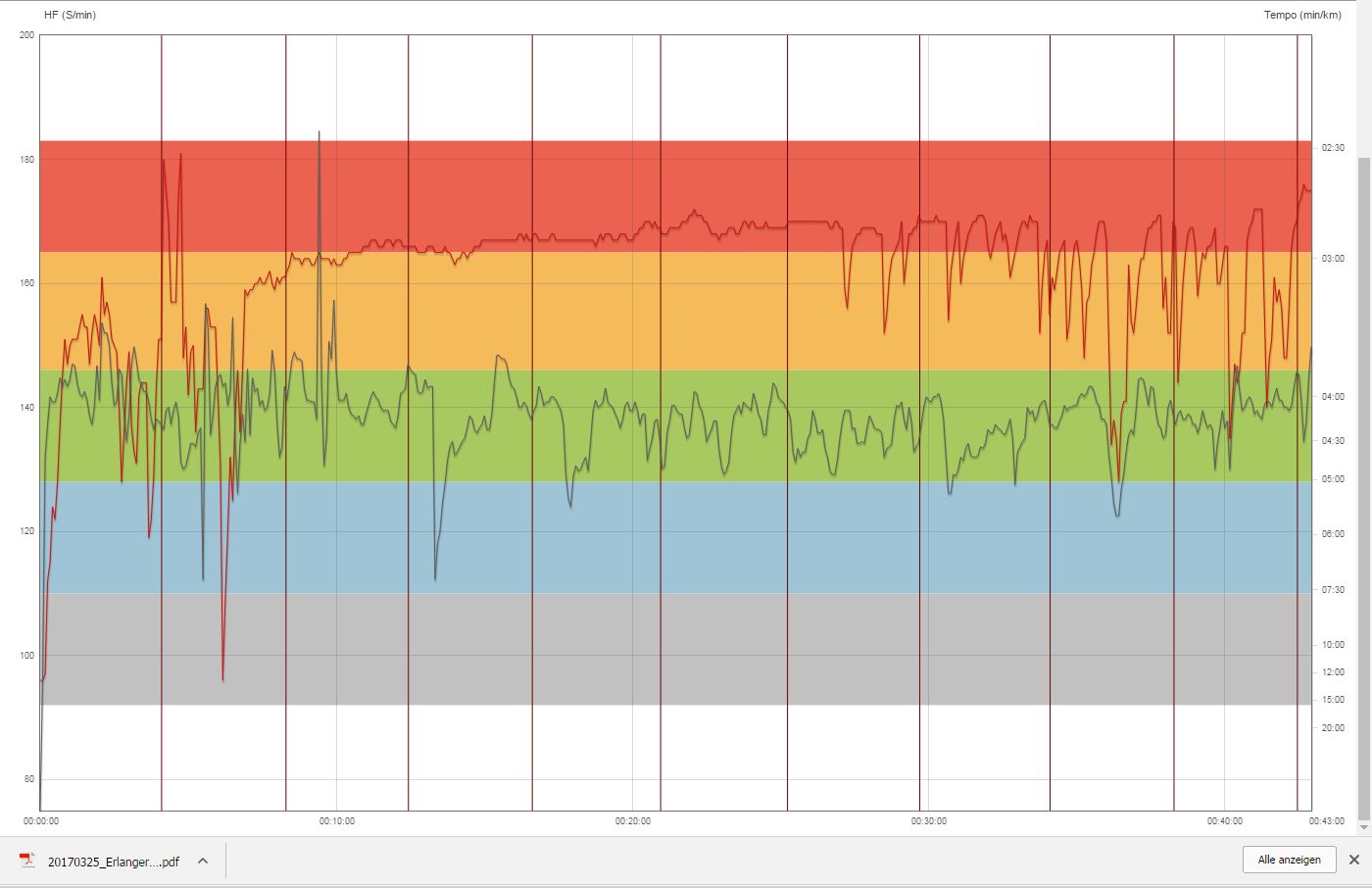Close the downloads bar
The height and width of the screenshot is (888, 1372).
coord(1353,860)
